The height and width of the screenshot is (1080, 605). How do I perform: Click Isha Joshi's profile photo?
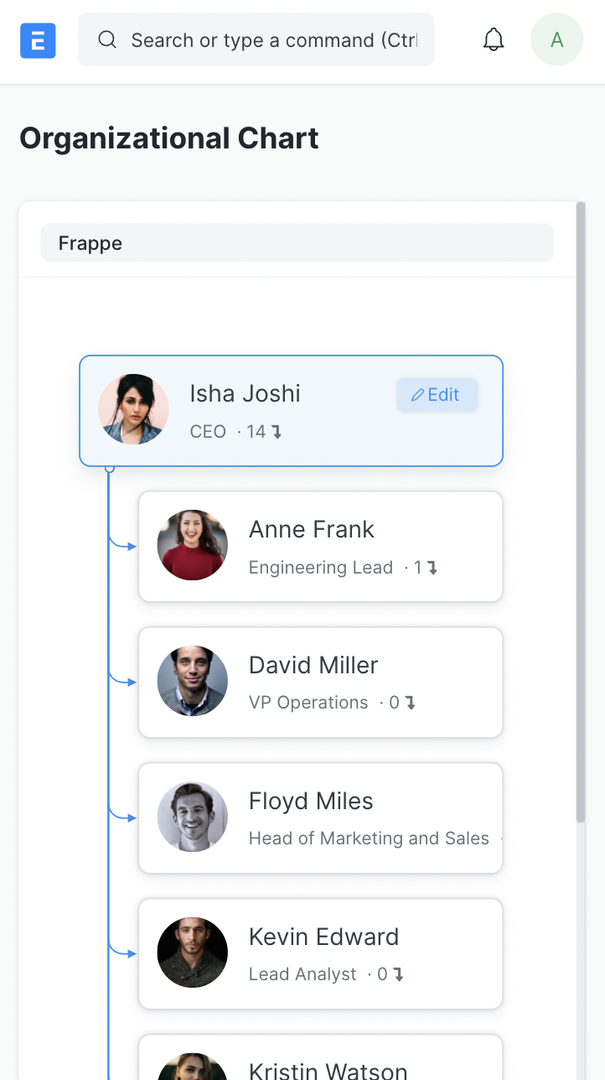coord(133,409)
